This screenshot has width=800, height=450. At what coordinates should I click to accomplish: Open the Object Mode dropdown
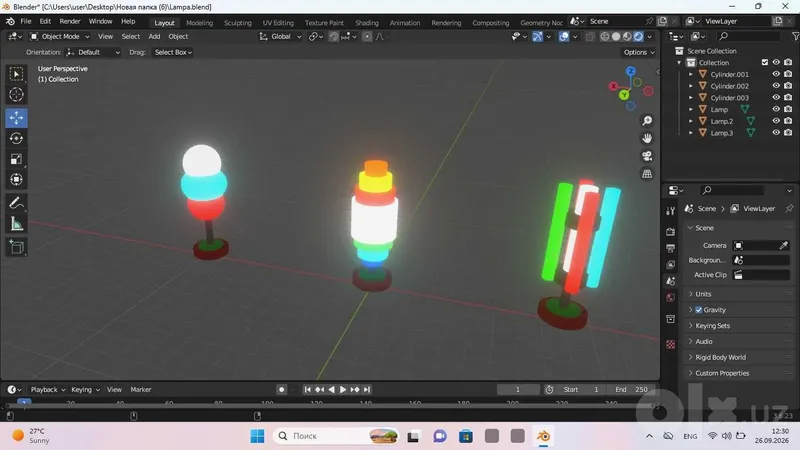click(x=59, y=36)
